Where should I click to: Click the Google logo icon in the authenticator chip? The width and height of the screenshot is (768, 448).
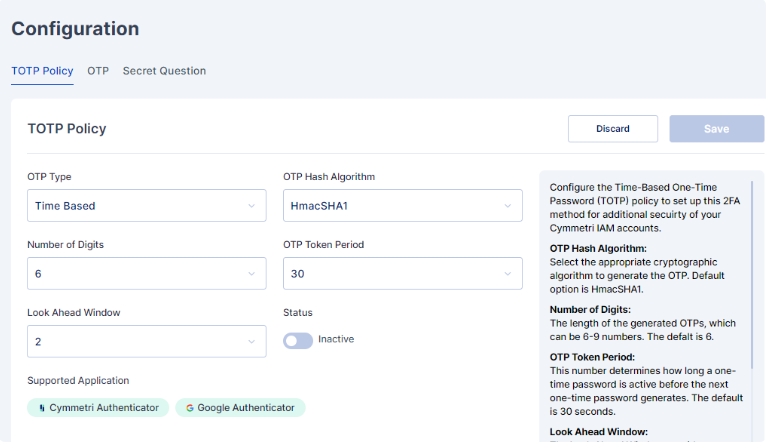click(190, 408)
